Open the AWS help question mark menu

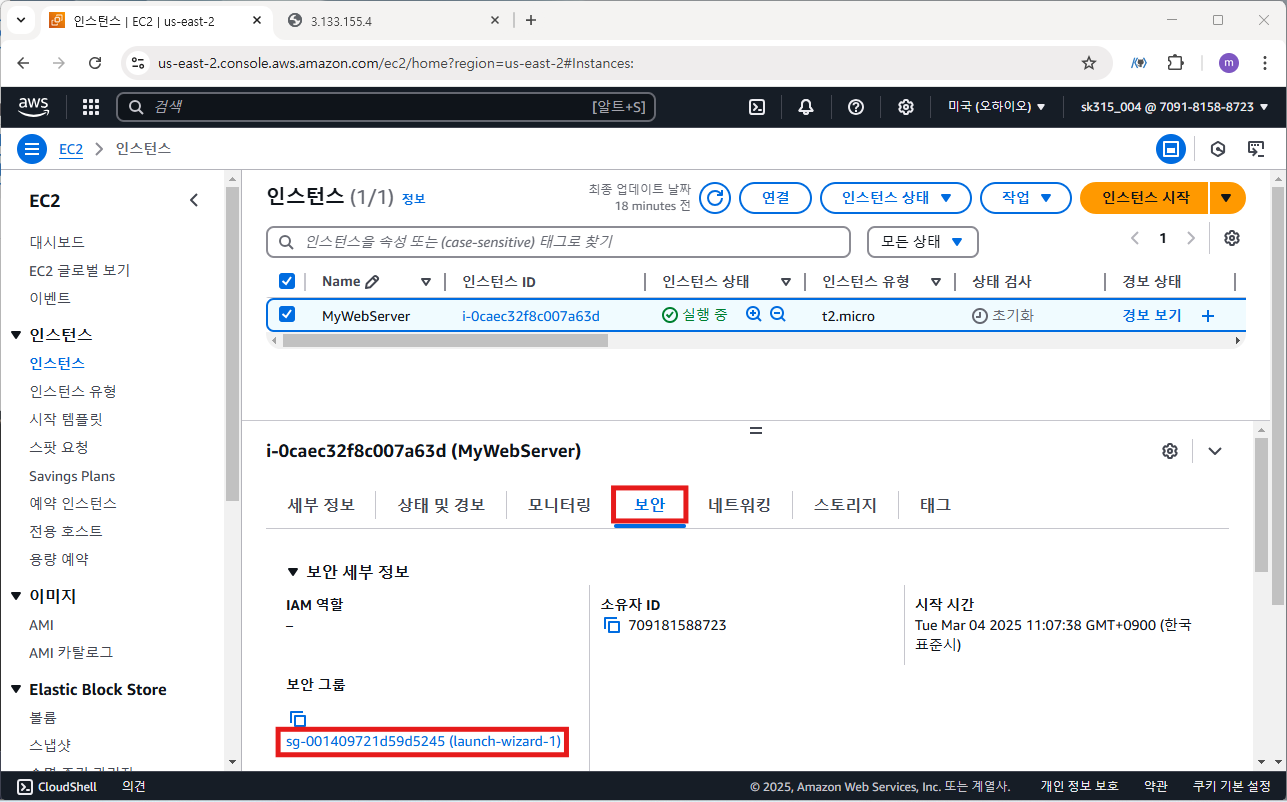click(856, 107)
